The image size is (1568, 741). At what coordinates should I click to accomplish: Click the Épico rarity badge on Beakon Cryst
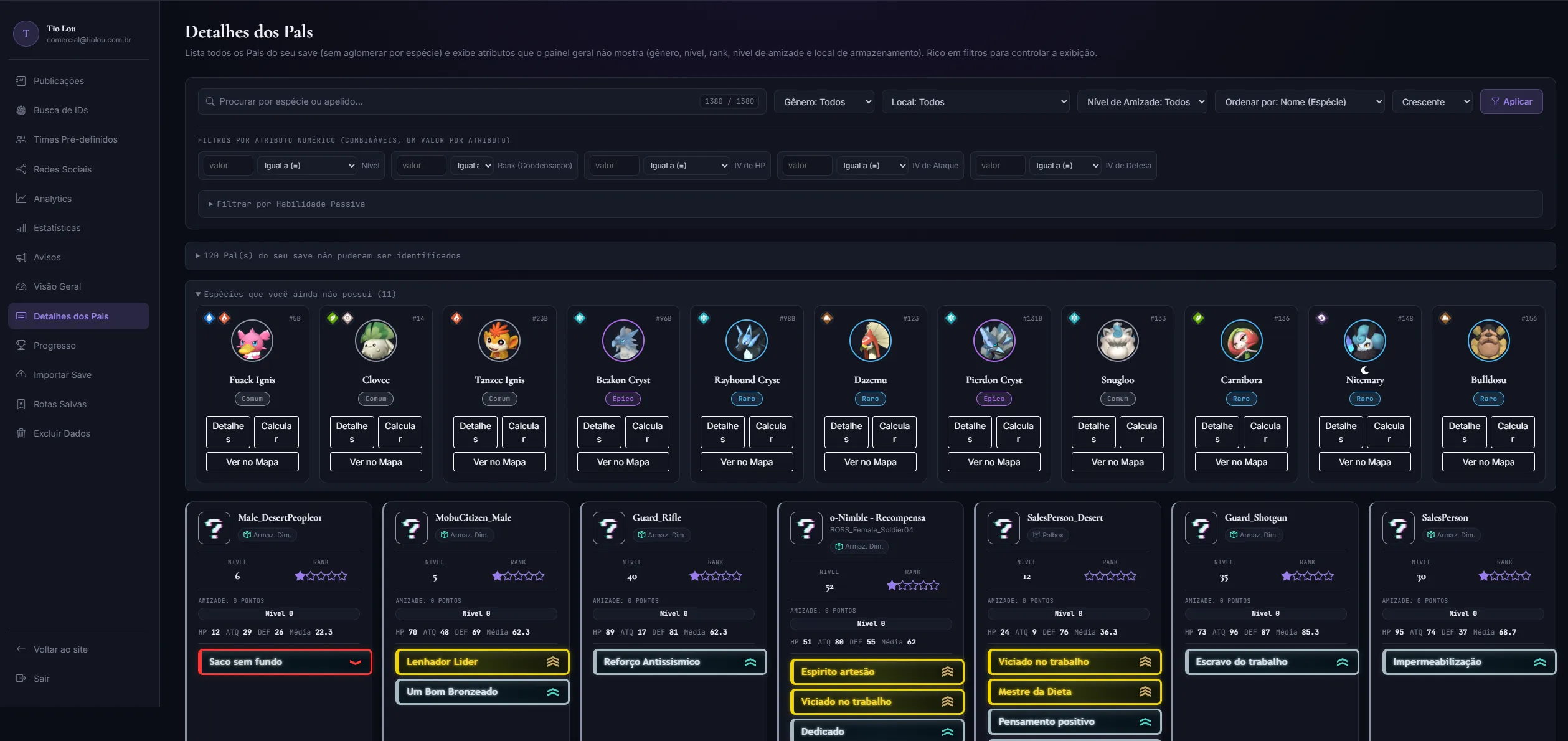pos(623,399)
